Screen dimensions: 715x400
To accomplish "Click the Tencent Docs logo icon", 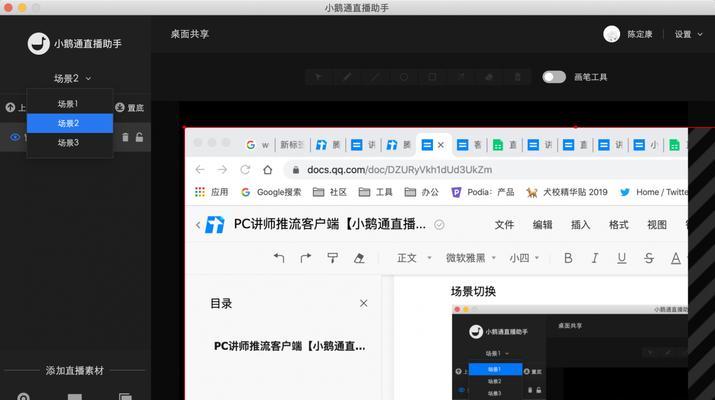I will tap(215, 224).
